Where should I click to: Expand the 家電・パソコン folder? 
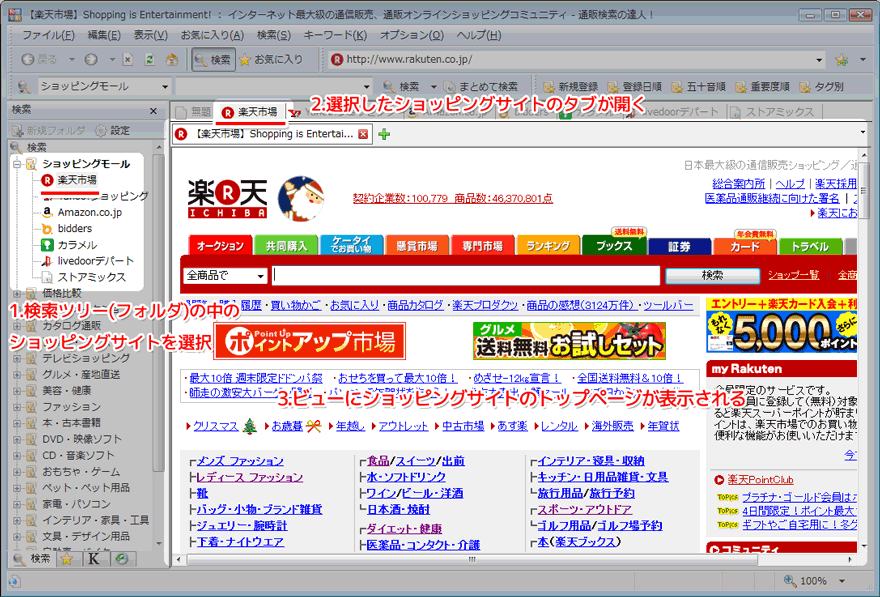(17, 504)
